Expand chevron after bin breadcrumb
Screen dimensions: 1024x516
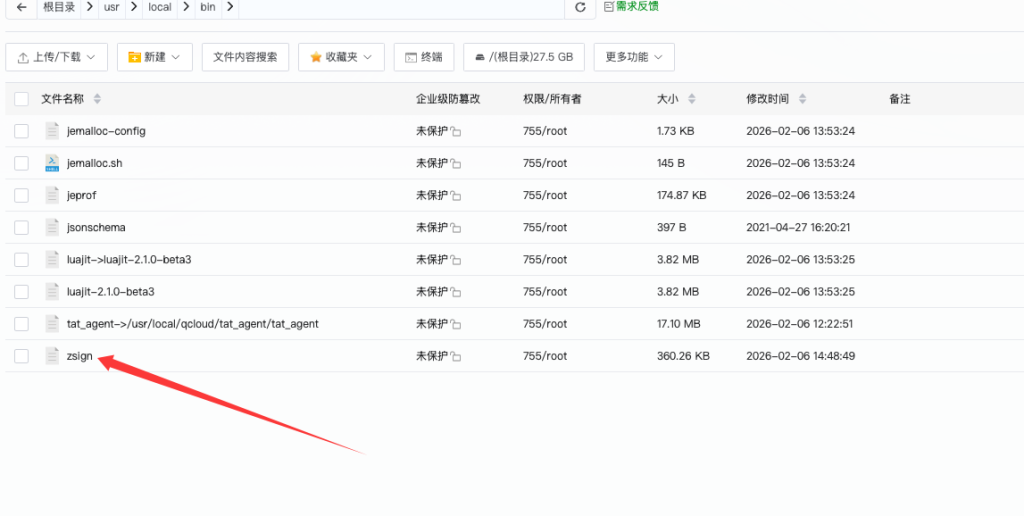[x=230, y=8]
